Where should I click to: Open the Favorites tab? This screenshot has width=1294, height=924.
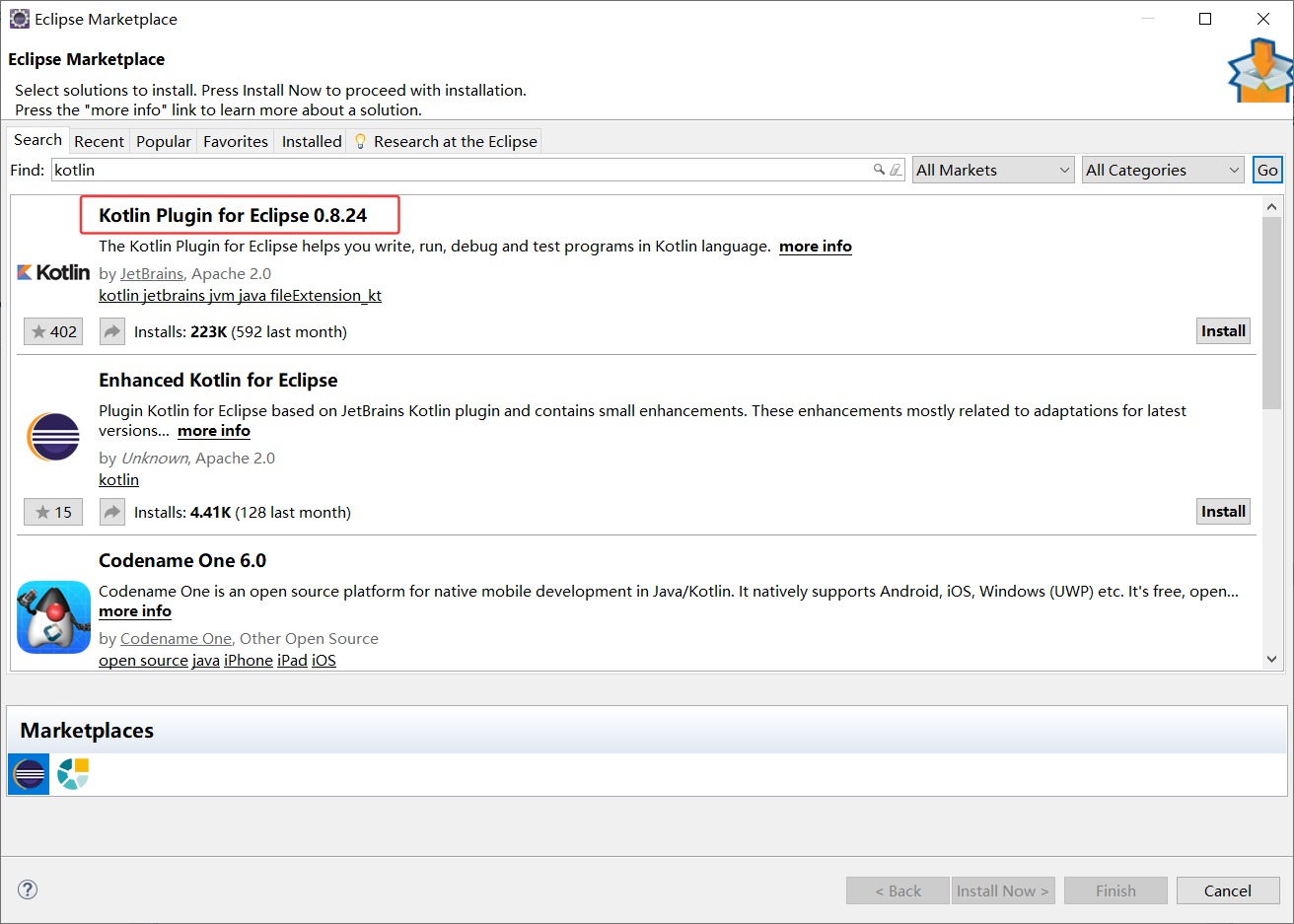click(x=235, y=141)
